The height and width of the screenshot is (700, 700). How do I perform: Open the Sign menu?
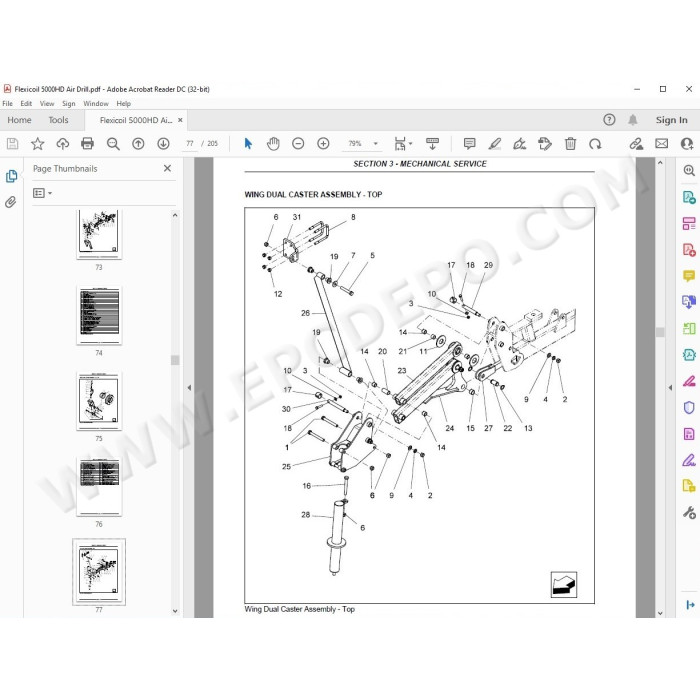68,104
